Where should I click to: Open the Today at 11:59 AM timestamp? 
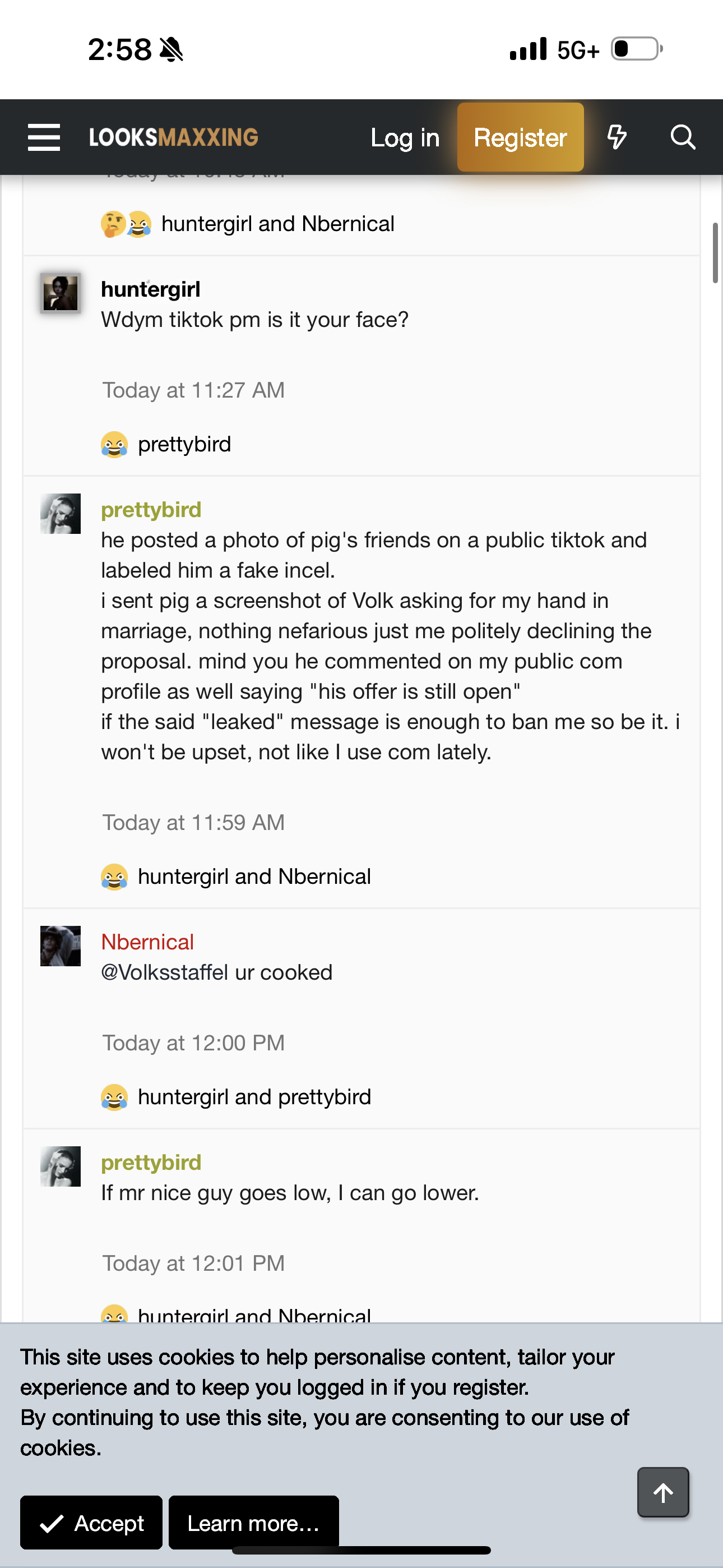193,823
